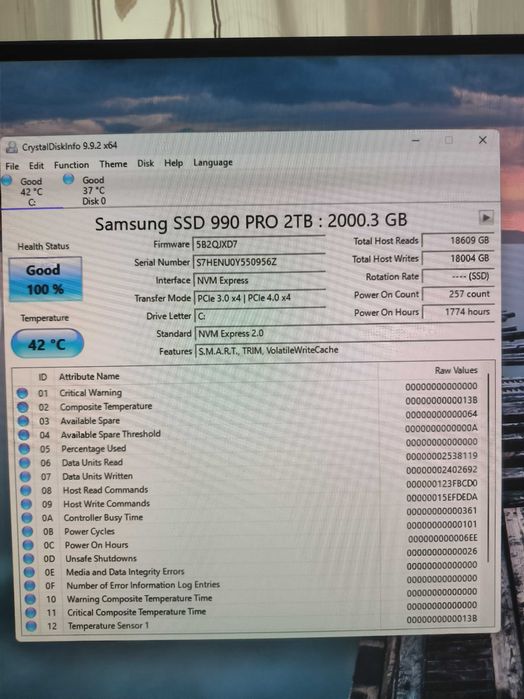Open the File menu
The height and width of the screenshot is (699, 524).
[x=12, y=166]
